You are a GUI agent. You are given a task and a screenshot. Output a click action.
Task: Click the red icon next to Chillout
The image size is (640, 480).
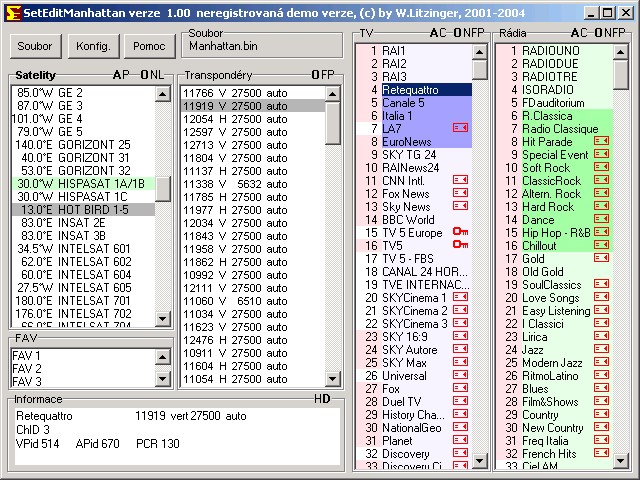coord(601,246)
